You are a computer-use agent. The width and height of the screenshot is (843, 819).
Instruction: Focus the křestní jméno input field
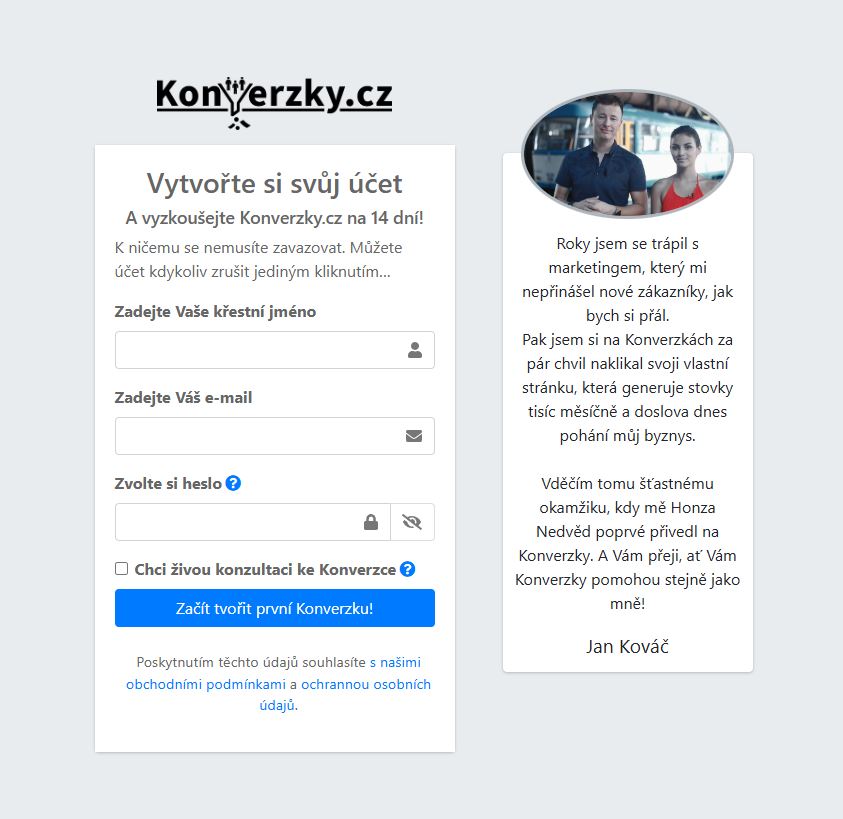click(275, 350)
